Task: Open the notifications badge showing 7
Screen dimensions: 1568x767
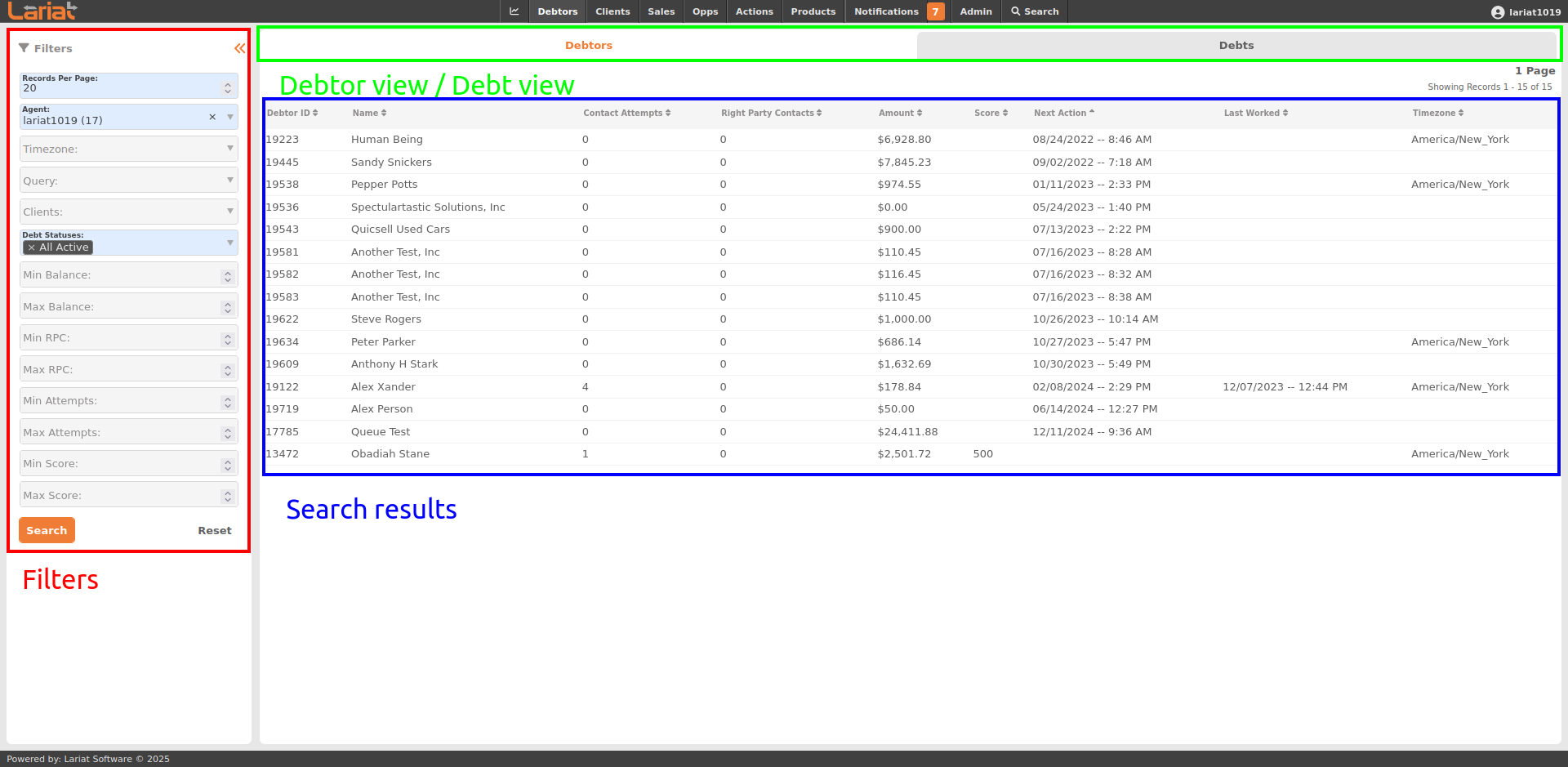Action: click(x=935, y=11)
